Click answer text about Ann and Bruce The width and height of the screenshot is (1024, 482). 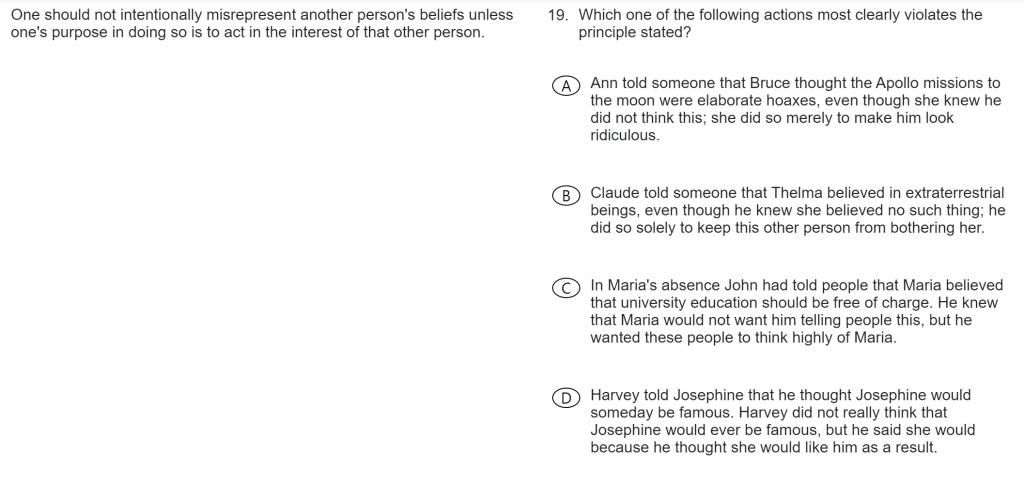[795, 109]
